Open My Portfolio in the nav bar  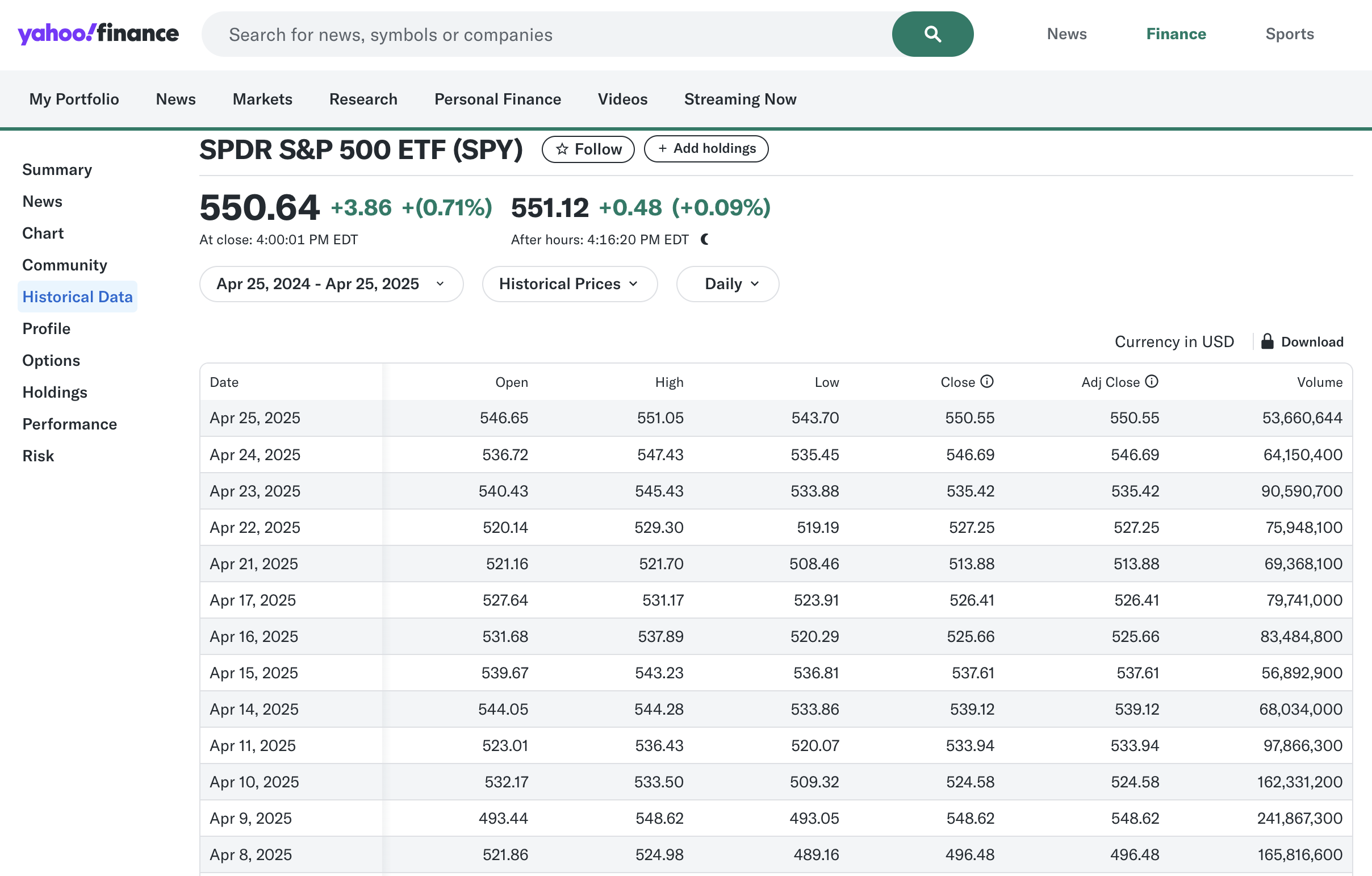tap(74, 99)
